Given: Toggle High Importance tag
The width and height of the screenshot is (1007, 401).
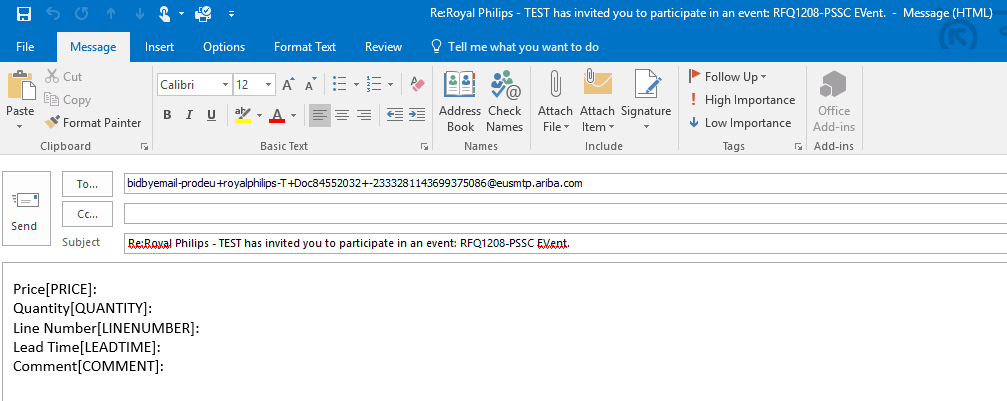Looking at the screenshot, I should point(741,100).
